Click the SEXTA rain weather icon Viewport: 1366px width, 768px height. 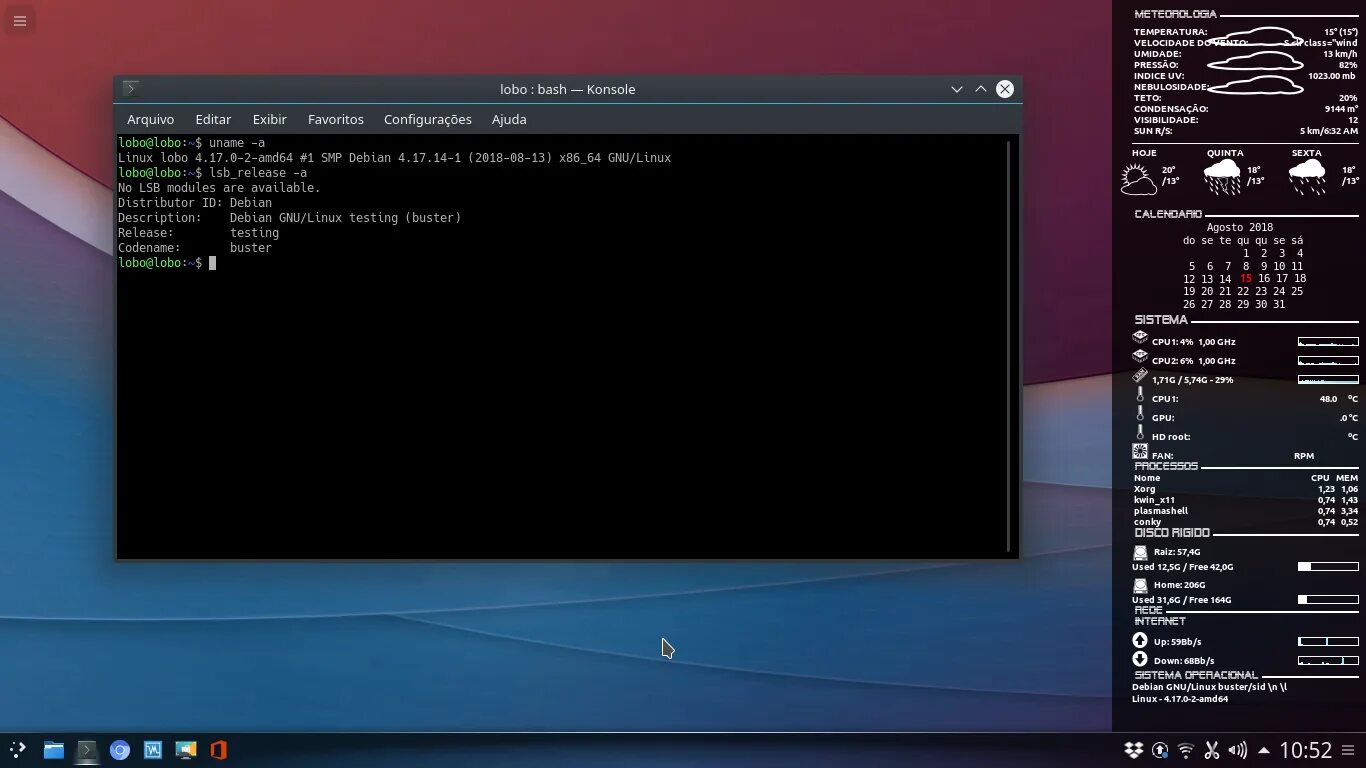point(1307,177)
